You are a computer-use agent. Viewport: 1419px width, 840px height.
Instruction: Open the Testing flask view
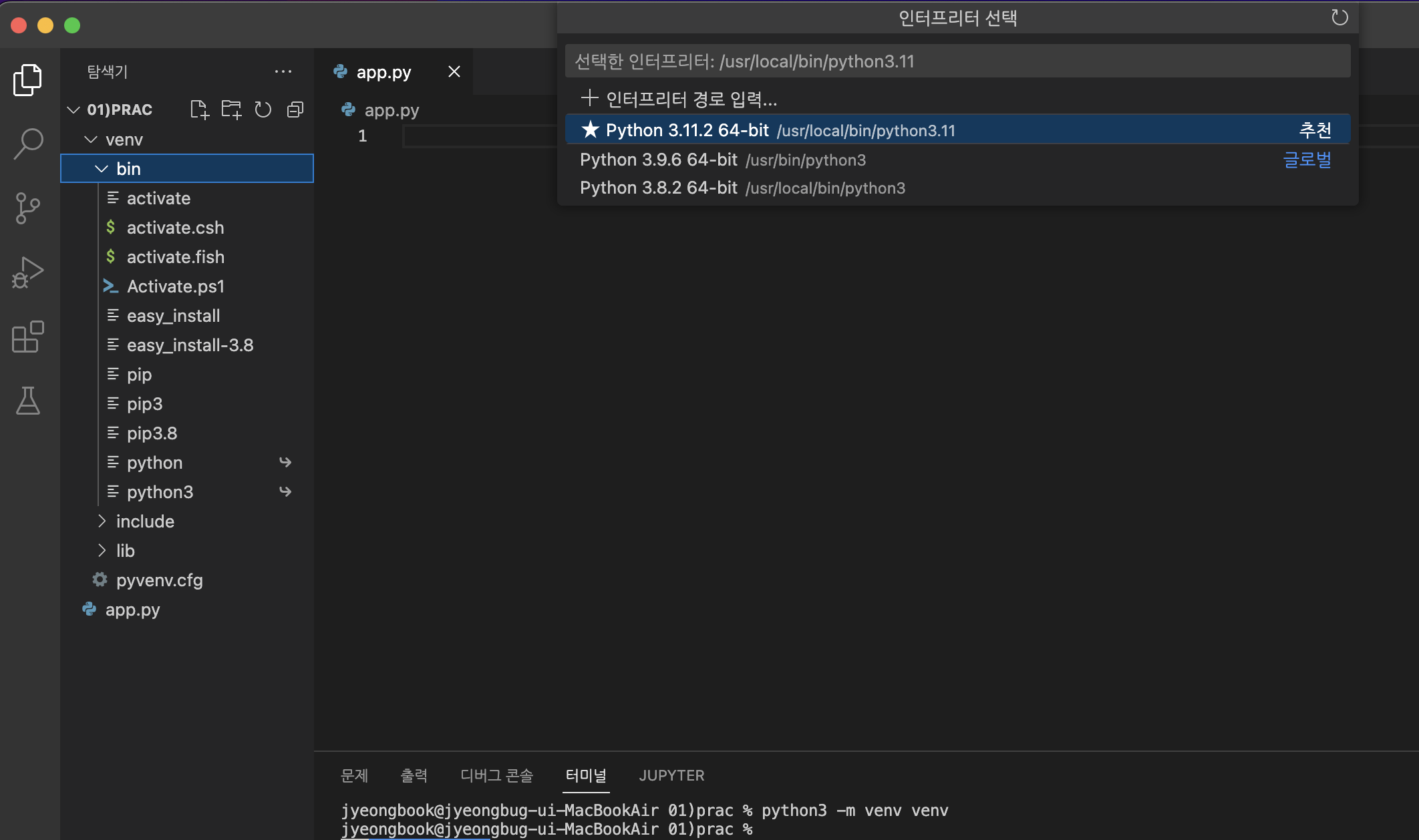[x=27, y=401]
